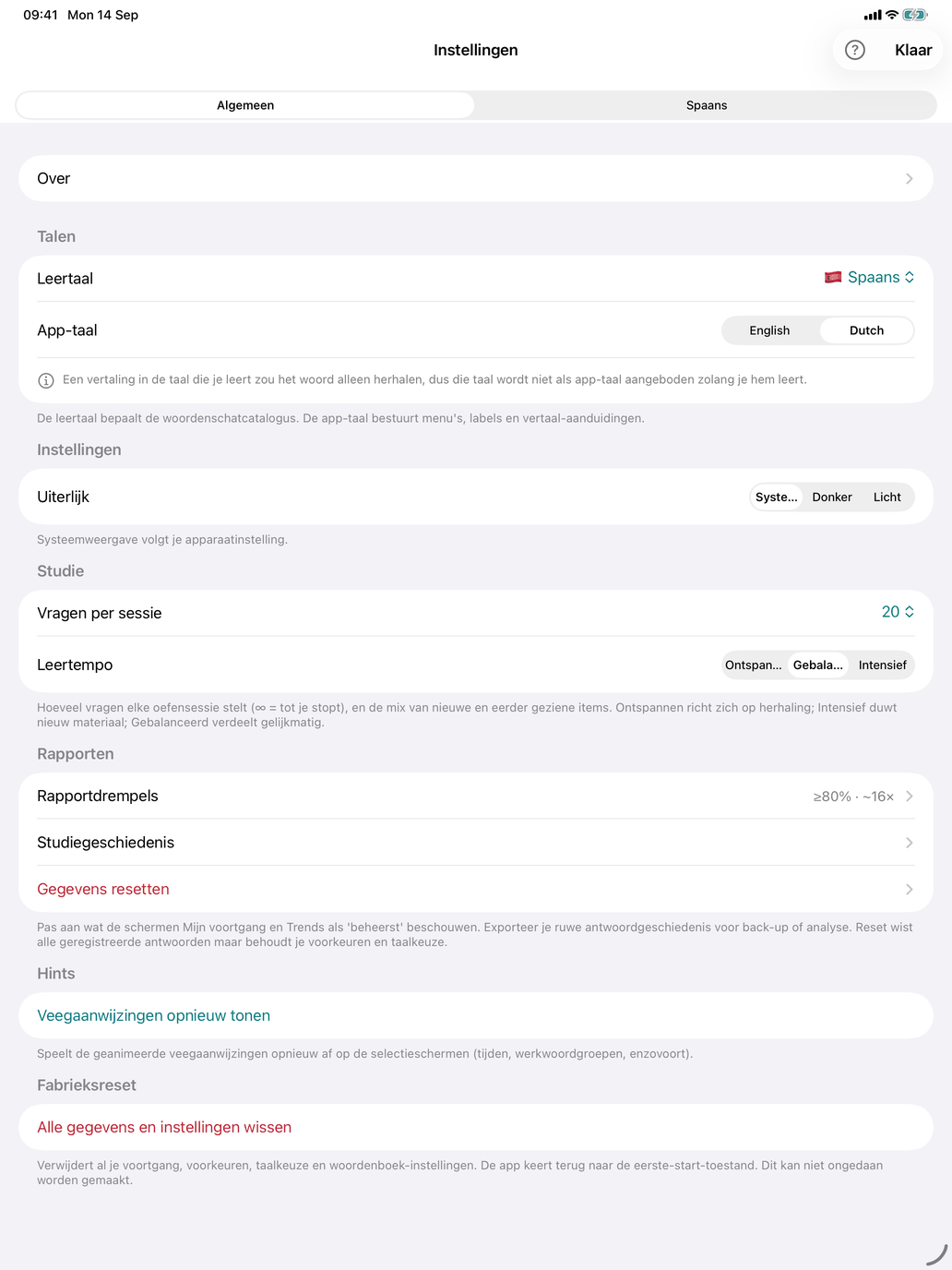Screen dimensions: 952x1270
Task: Click the Spanish flag icon beside Leertaal
Action: (x=833, y=278)
